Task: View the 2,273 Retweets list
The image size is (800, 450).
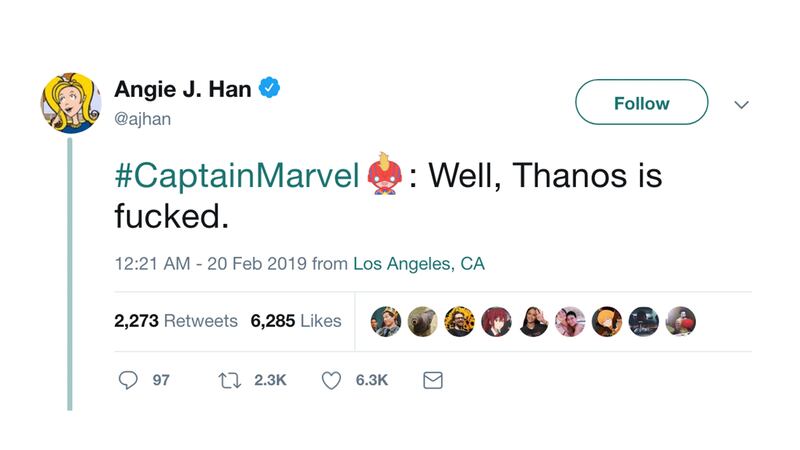Action: click(x=176, y=321)
